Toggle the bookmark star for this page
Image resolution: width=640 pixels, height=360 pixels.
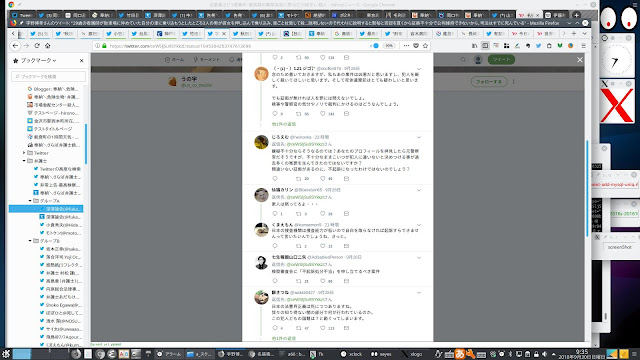pyautogui.click(x=425, y=46)
